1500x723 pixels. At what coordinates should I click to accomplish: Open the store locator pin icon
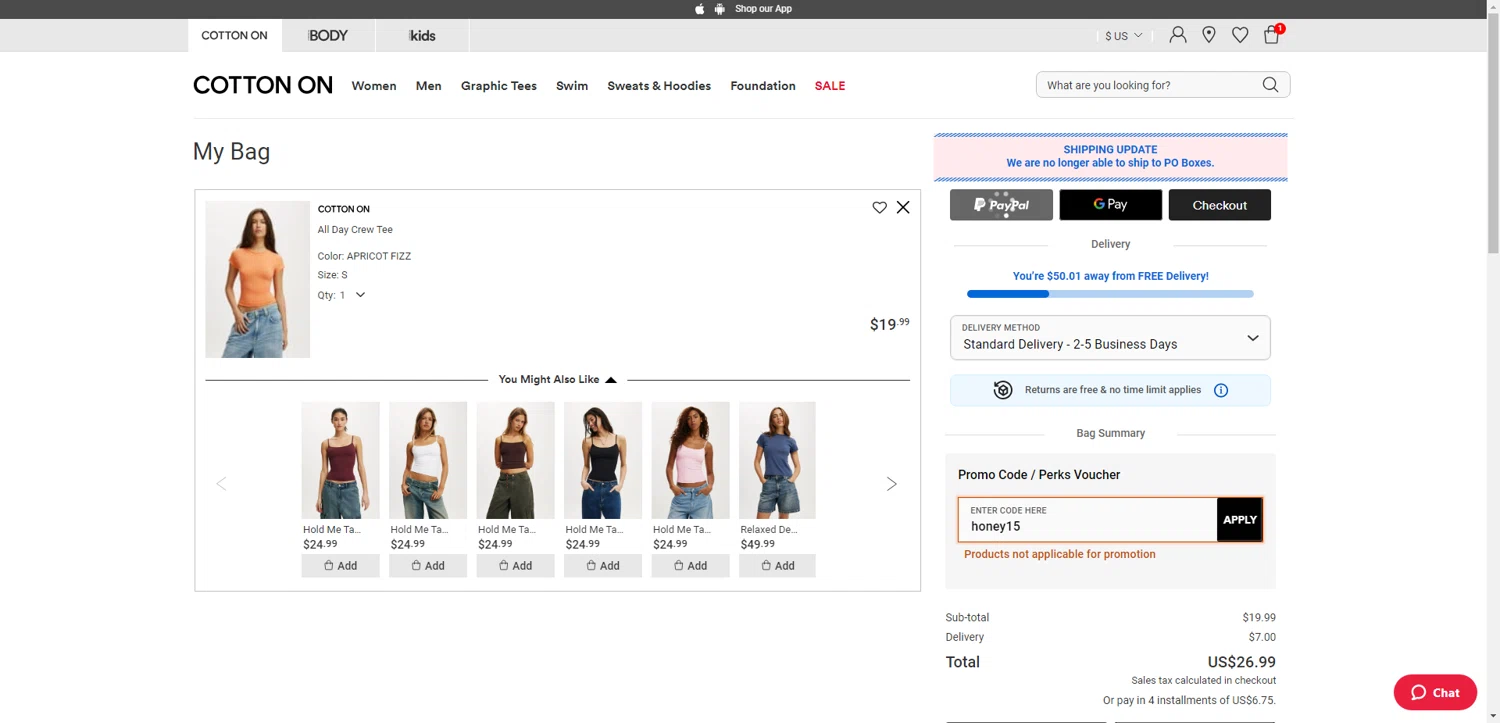pos(1209,35)
